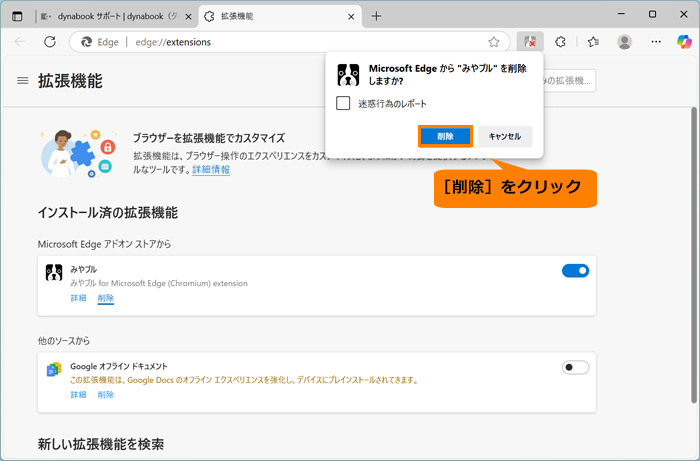The width and height of the screenshot is (700, 461).
Task: Open 詳細 link for Google オフライン ドキュメント
Action: point(78,395)
